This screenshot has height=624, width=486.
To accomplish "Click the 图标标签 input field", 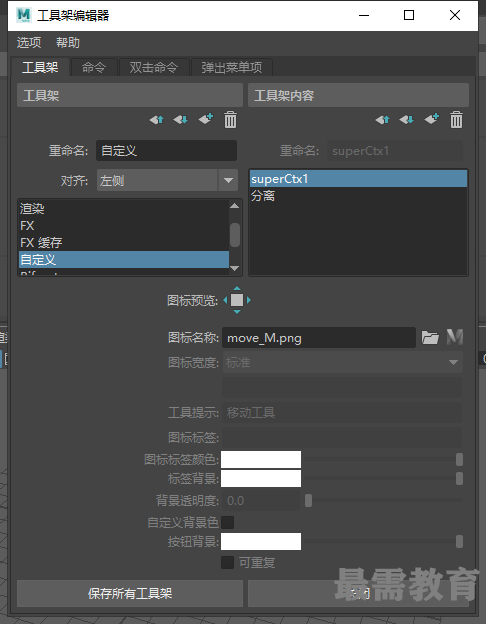I will click(342, 438).
